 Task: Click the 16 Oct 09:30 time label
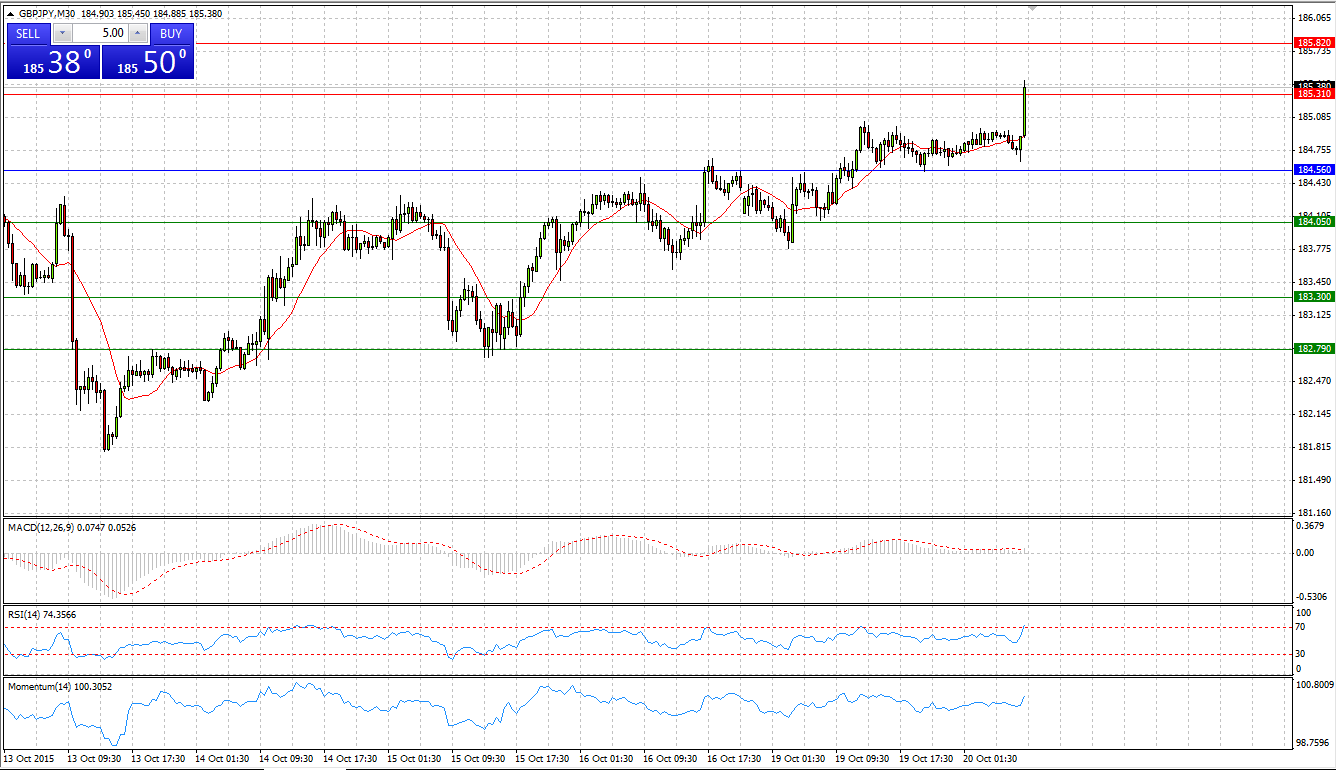(670, 759)
